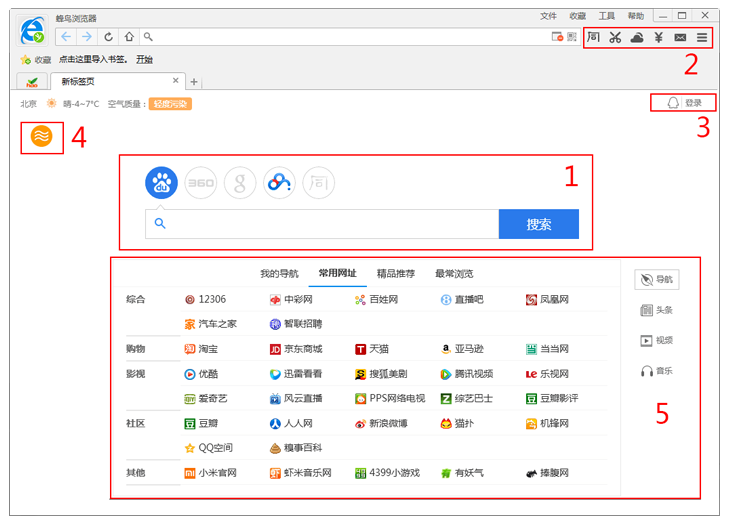Switch to the 我的导航 tab
This screenshot has width=729, height=521.
coord(279,274)
